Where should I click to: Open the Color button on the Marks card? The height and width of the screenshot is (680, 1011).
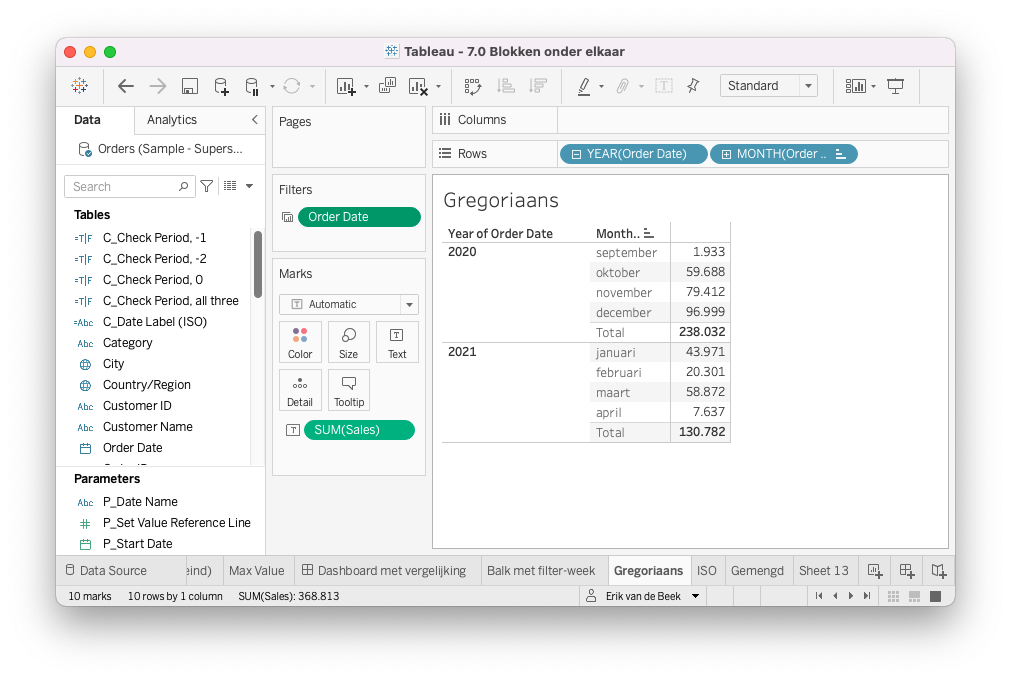[x=300, y=341]
